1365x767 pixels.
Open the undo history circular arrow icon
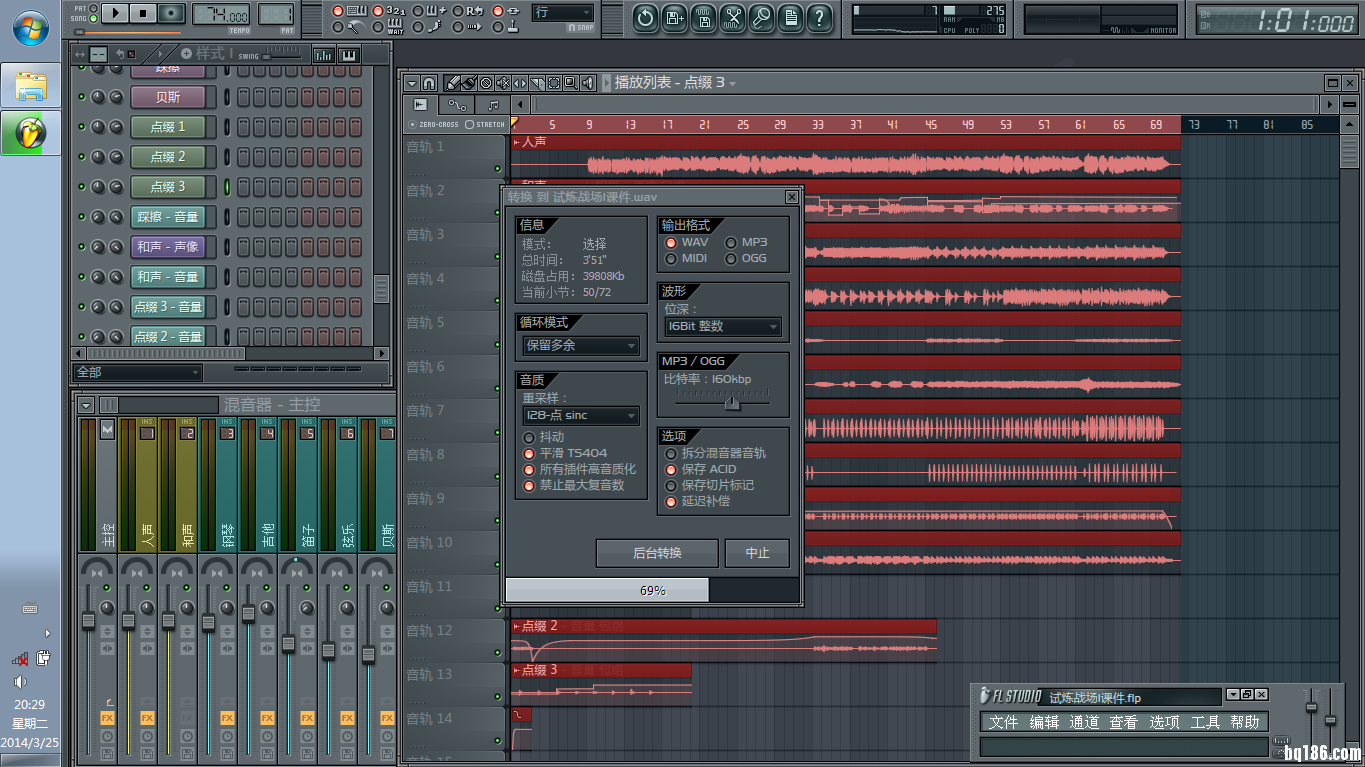[646, 16]
